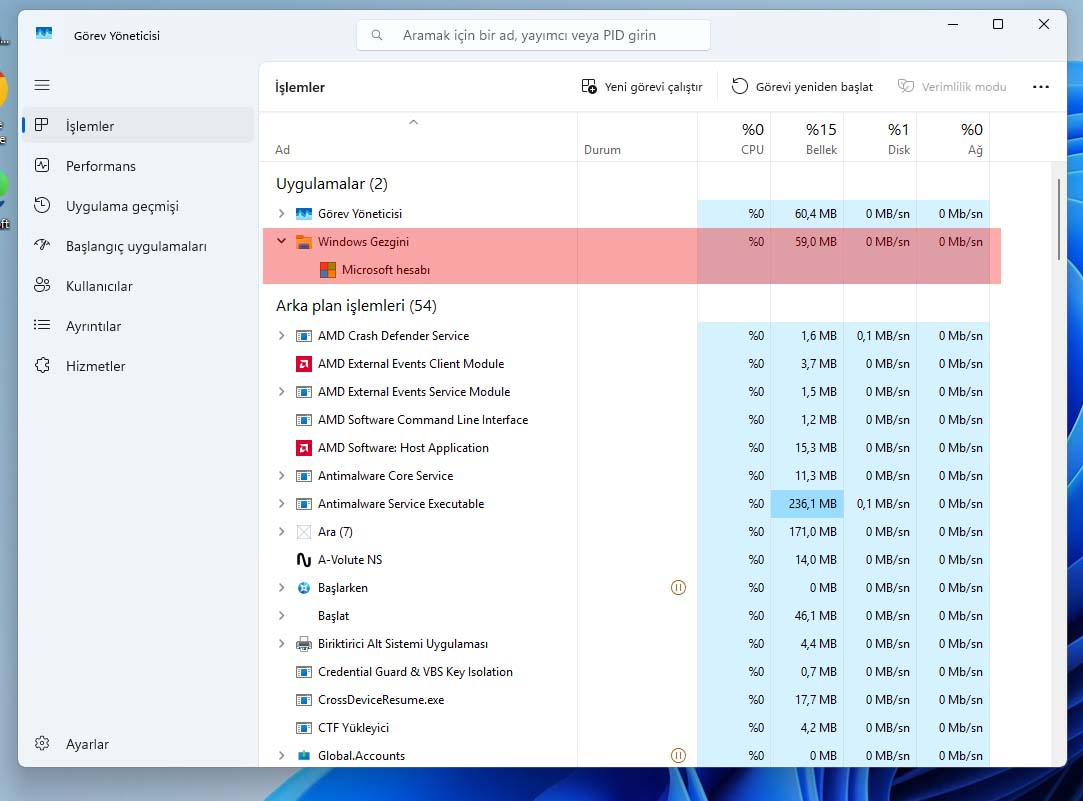Click the Kullanıcılar people icon

coord(42,285)
